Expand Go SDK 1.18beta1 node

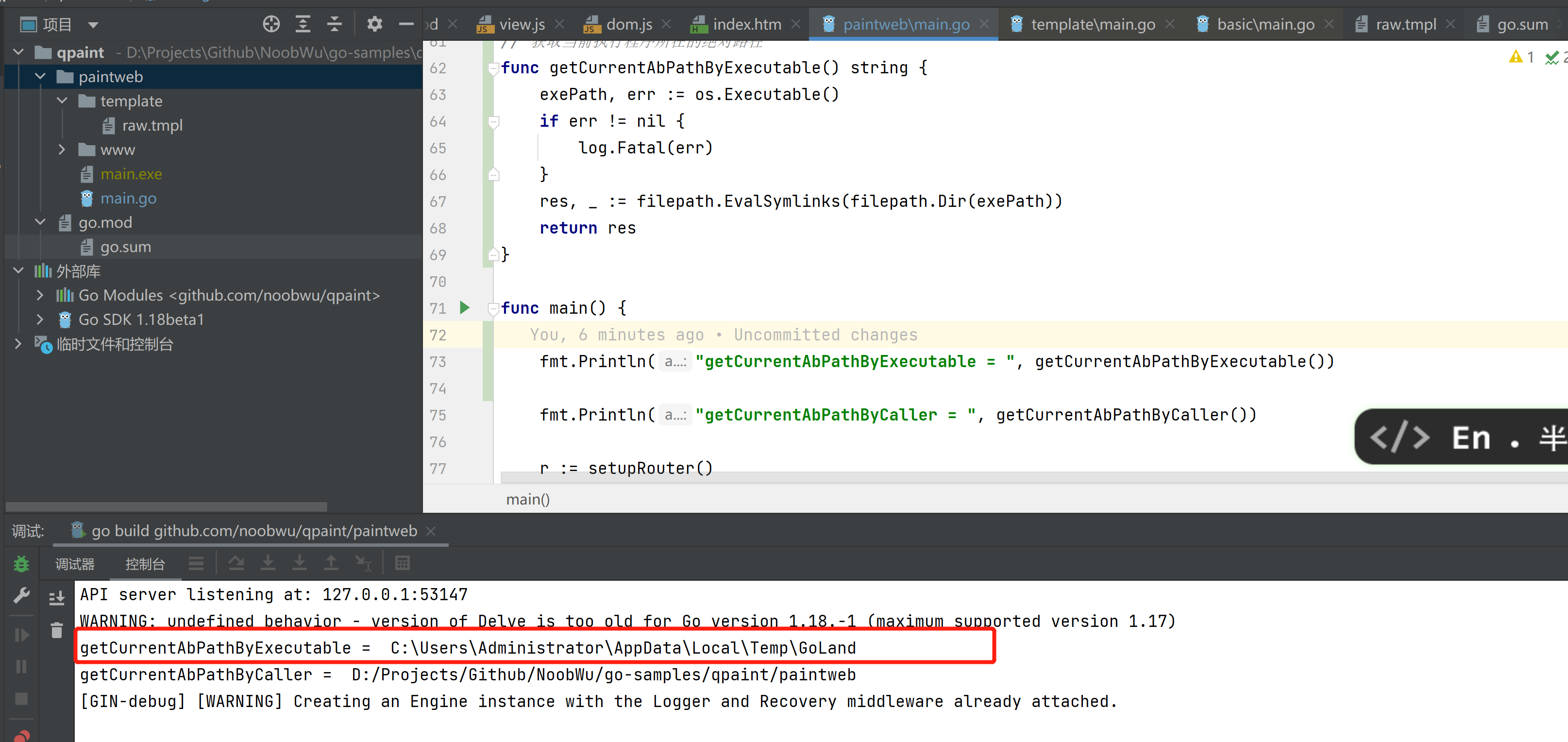40,320
